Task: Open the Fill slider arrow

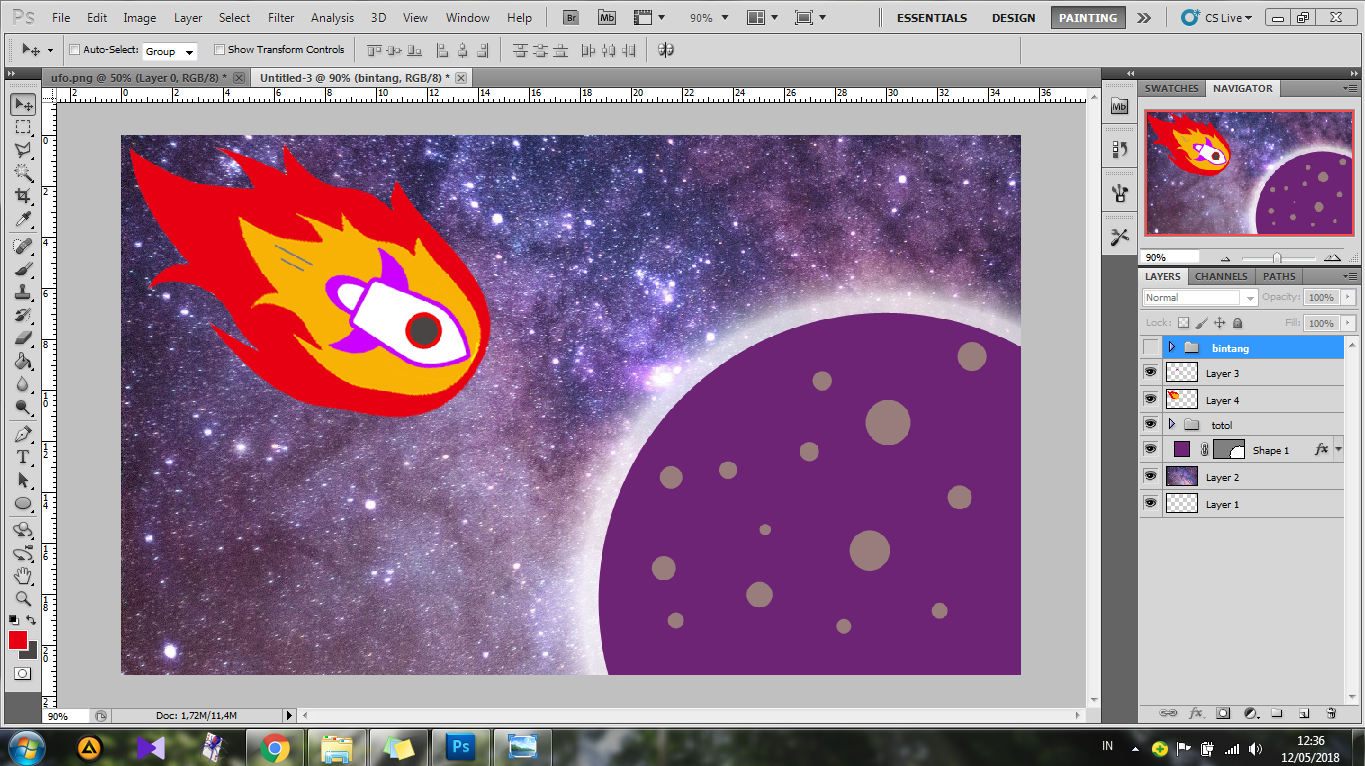Action: 1348,323
